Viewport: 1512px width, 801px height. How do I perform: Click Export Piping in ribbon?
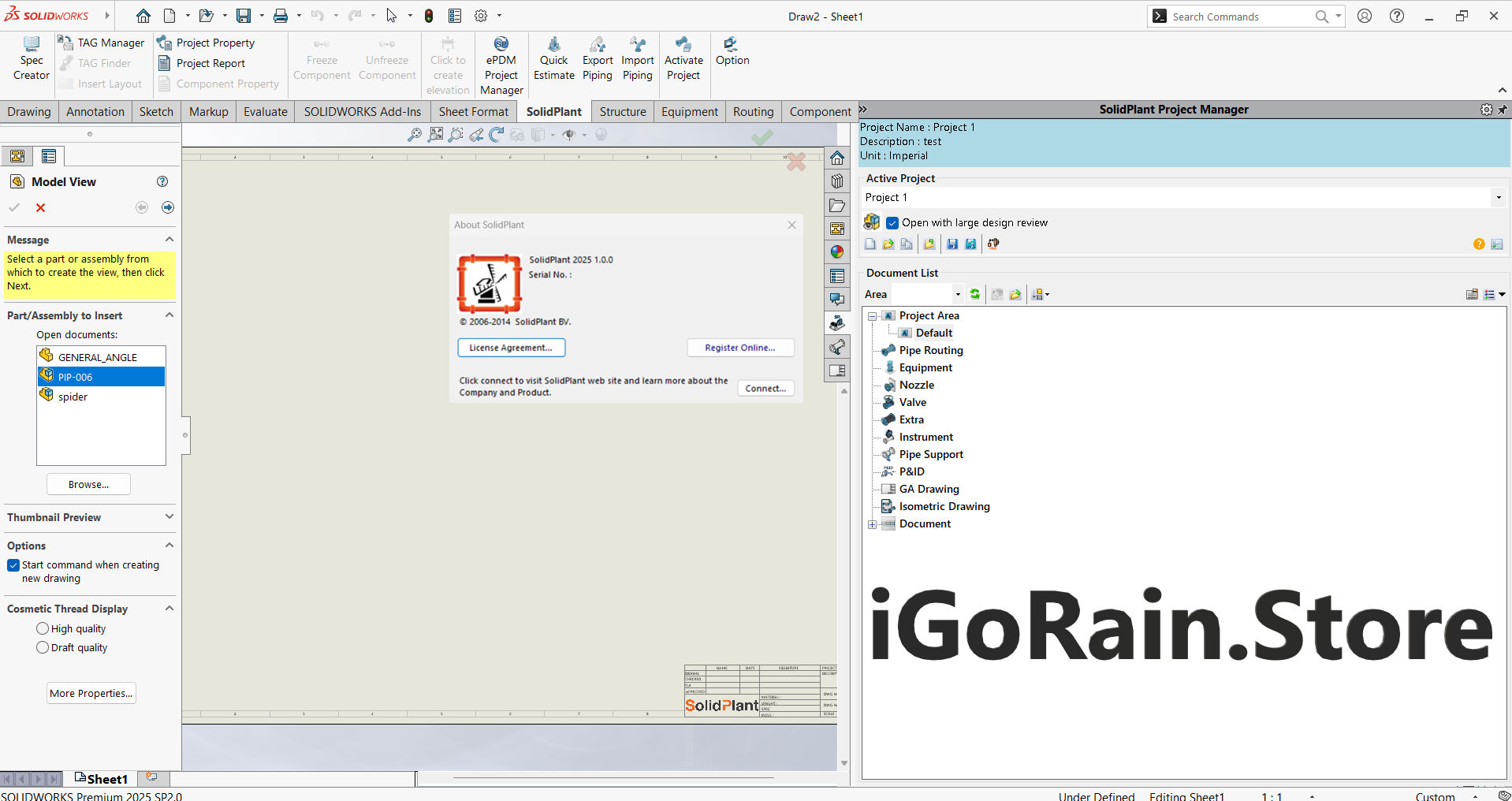tap(598, 58)
